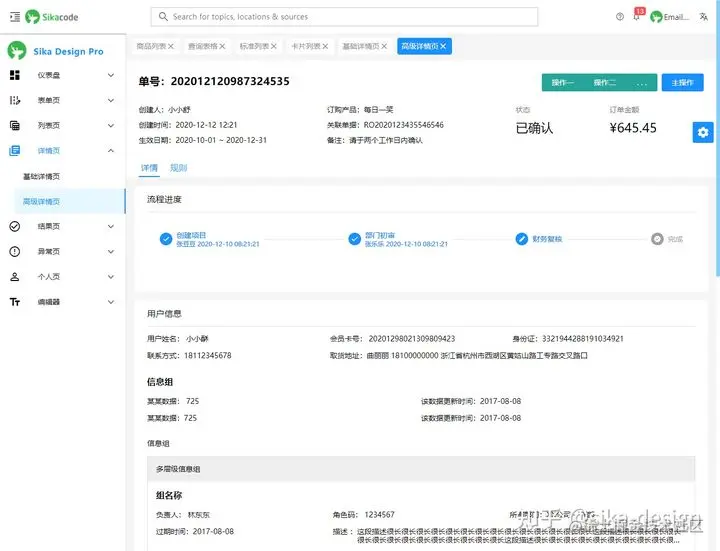Close the 商品列表 tab
This screenshot has height=551, width=720.
171,46
